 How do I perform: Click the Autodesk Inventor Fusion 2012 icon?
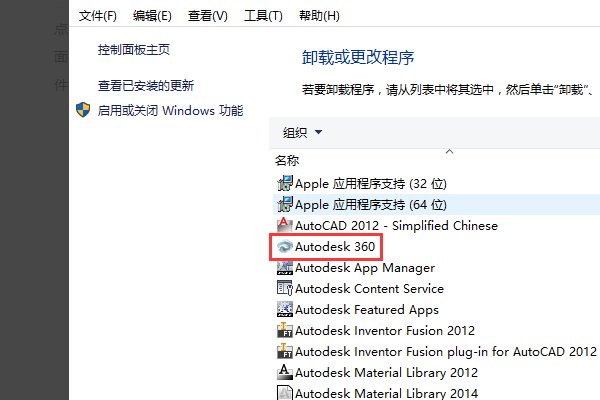tap(285, 330)
